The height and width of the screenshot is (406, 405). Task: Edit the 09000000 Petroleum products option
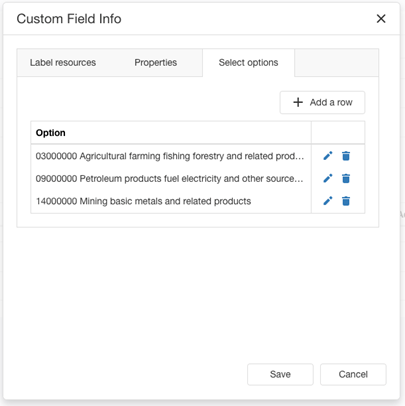(x=328, y=178)
